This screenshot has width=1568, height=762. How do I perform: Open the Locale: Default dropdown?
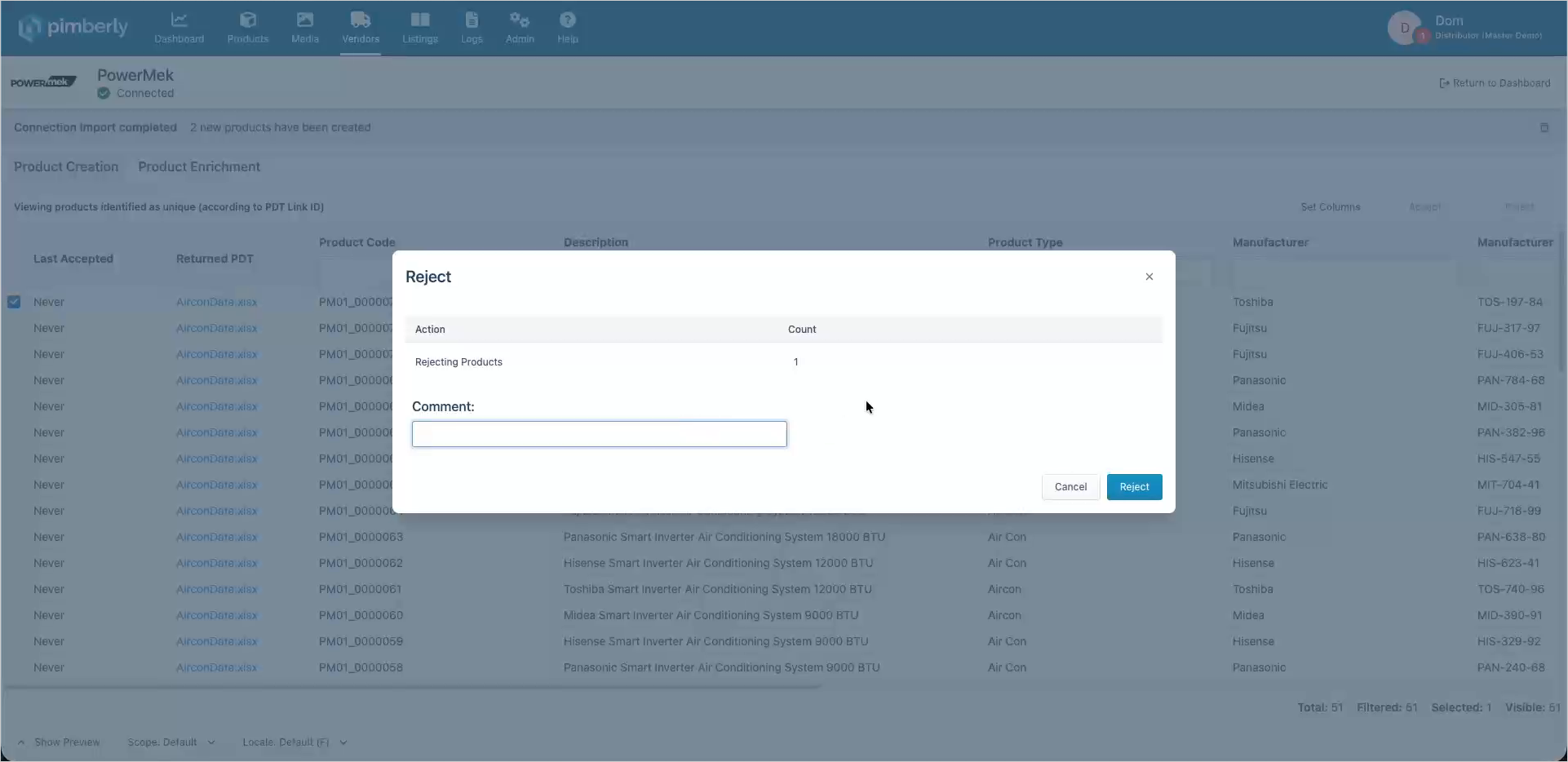pyautogui.click(x=295, y=742)
